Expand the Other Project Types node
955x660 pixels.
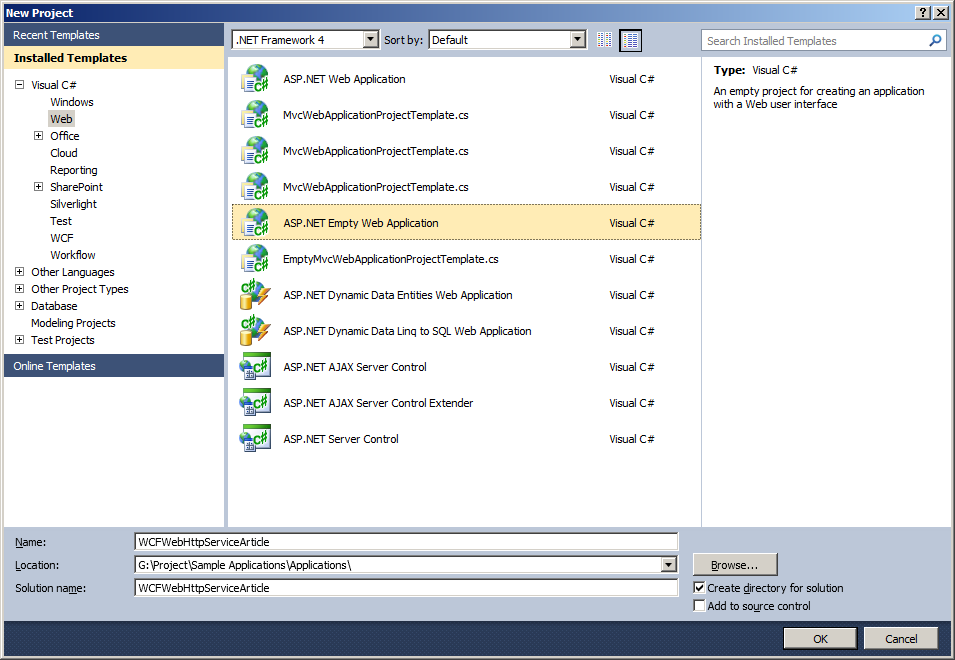point(19,289)
